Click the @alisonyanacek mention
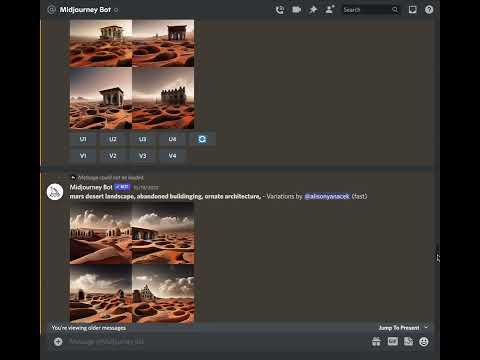Screen dimensions: 480x360 [327, 197]
